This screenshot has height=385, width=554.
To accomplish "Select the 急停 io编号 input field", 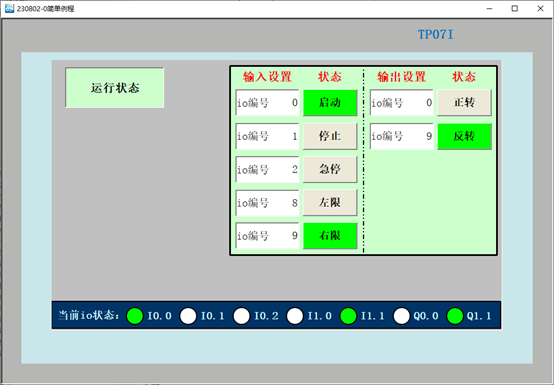I will (x=267, y=169).
